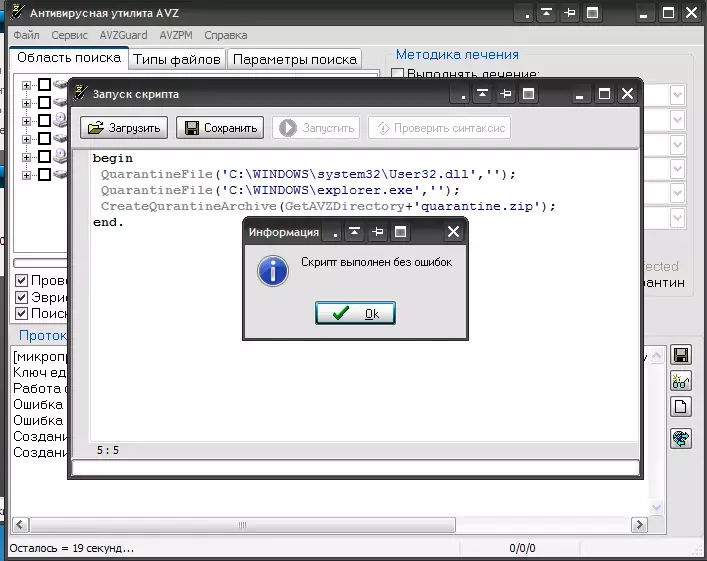Open the Справка menu
Screen dimensions: 707x561
[225, 35]
